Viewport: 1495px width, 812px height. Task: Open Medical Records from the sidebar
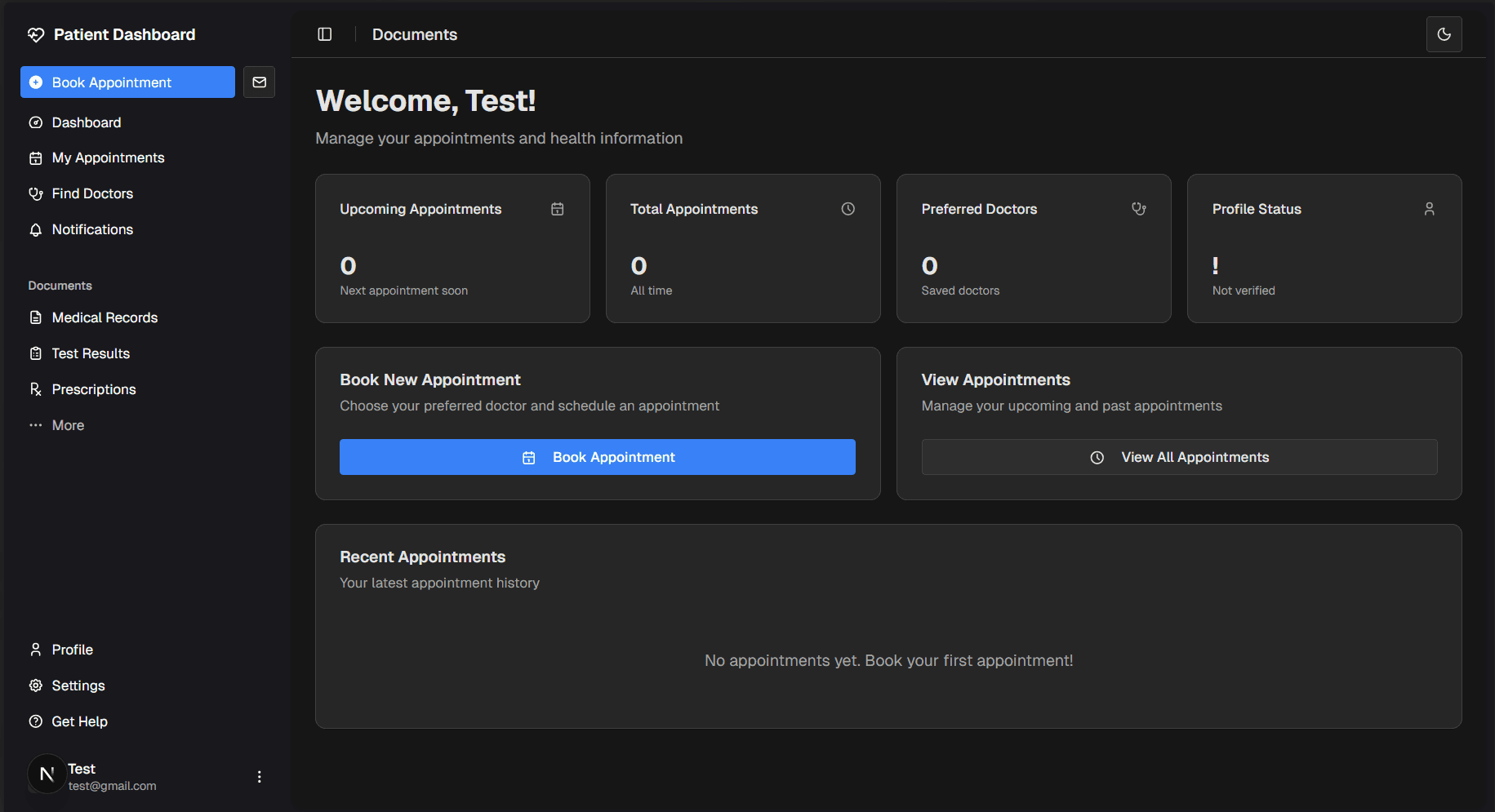coord(105,317)
